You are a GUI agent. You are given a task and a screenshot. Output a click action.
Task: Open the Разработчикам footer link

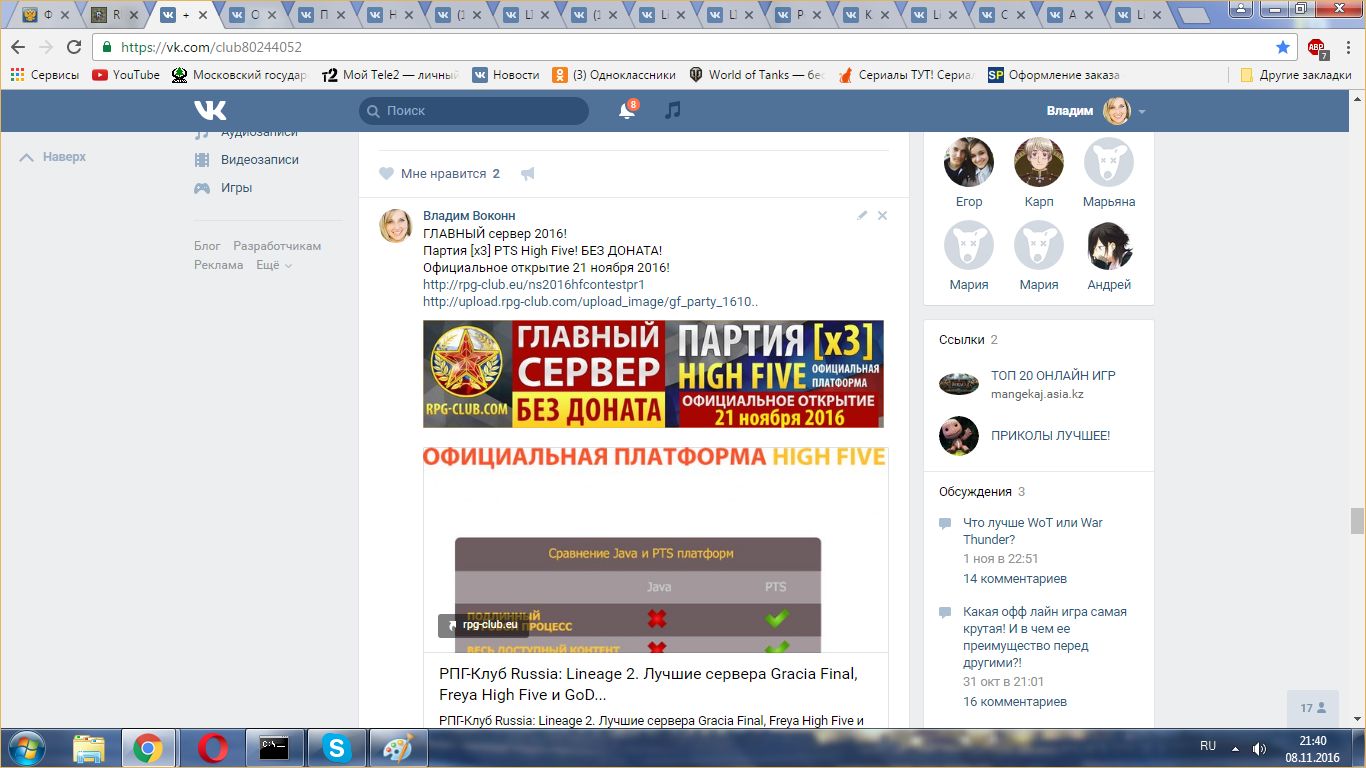click(277, 246)
